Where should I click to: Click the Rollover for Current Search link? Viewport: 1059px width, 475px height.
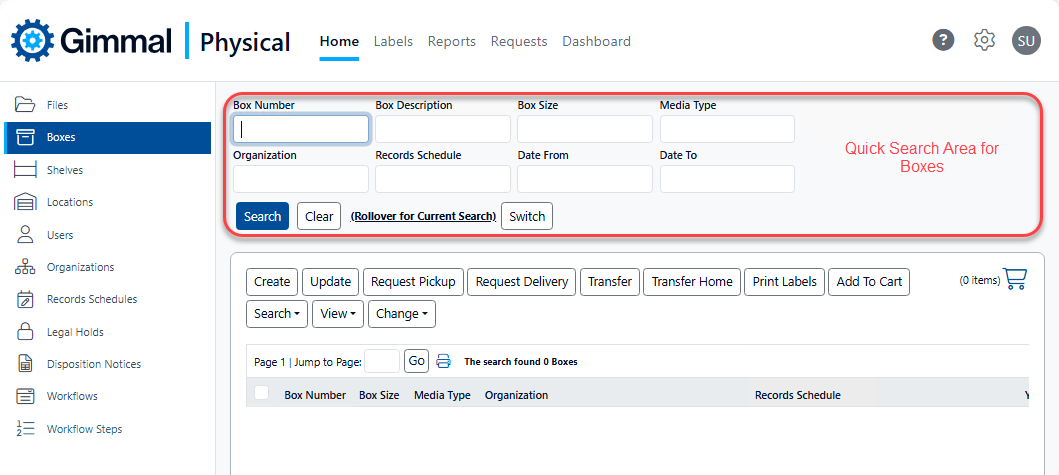(423, 216)
